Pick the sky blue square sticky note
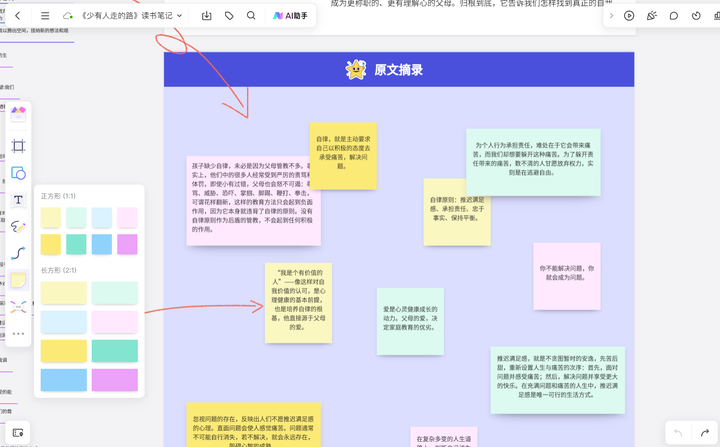This screenshot has height=447, width=720. coord(101,244)
